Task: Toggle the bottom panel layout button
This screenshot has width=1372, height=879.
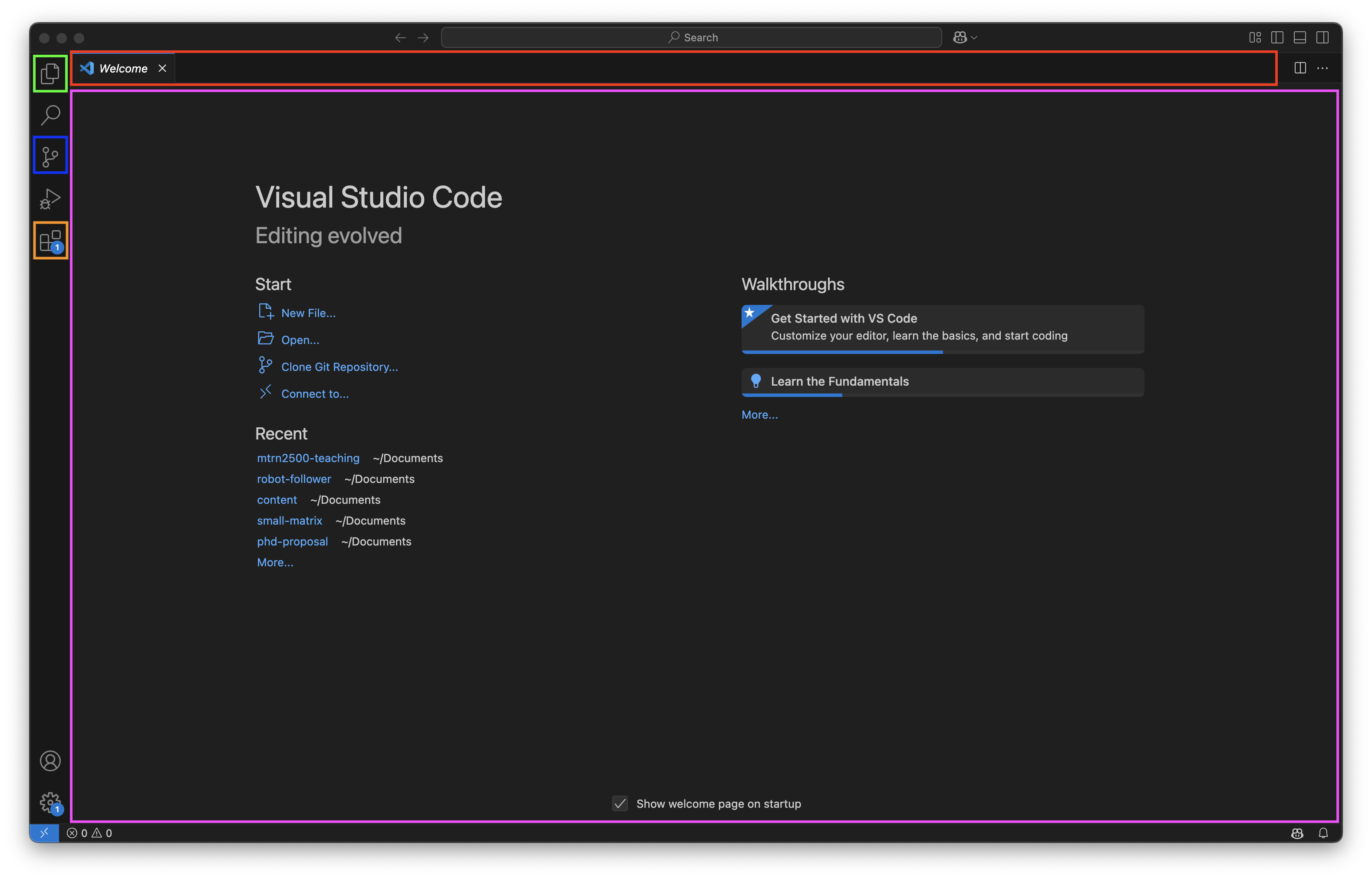Action: (1299, 38)
